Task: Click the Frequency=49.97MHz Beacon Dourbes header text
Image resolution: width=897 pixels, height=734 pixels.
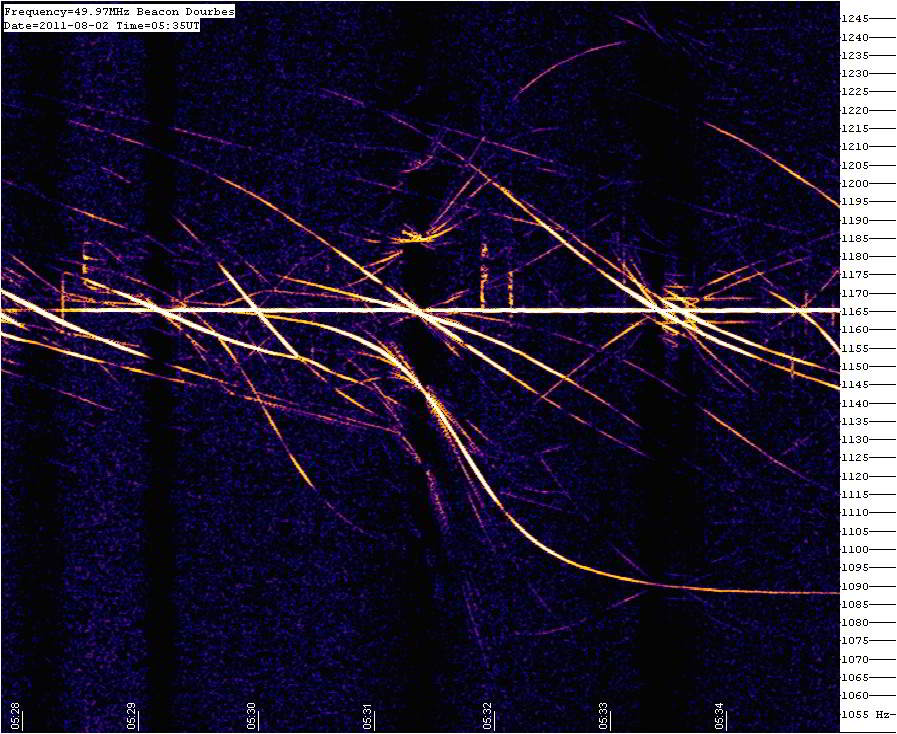Action: coord(119,11)
